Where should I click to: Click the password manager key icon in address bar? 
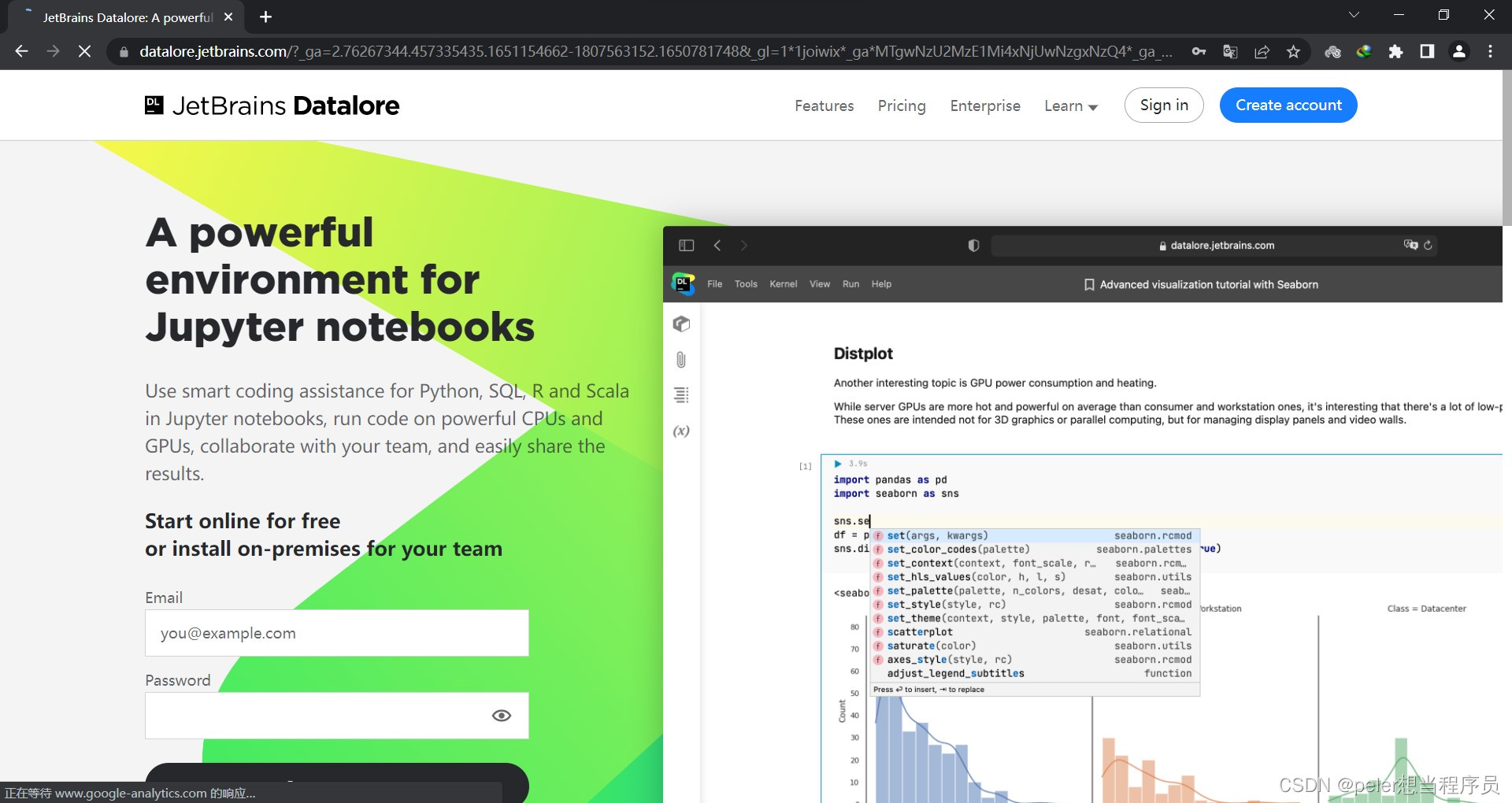pyautogui.click(x=1199, y=51)
